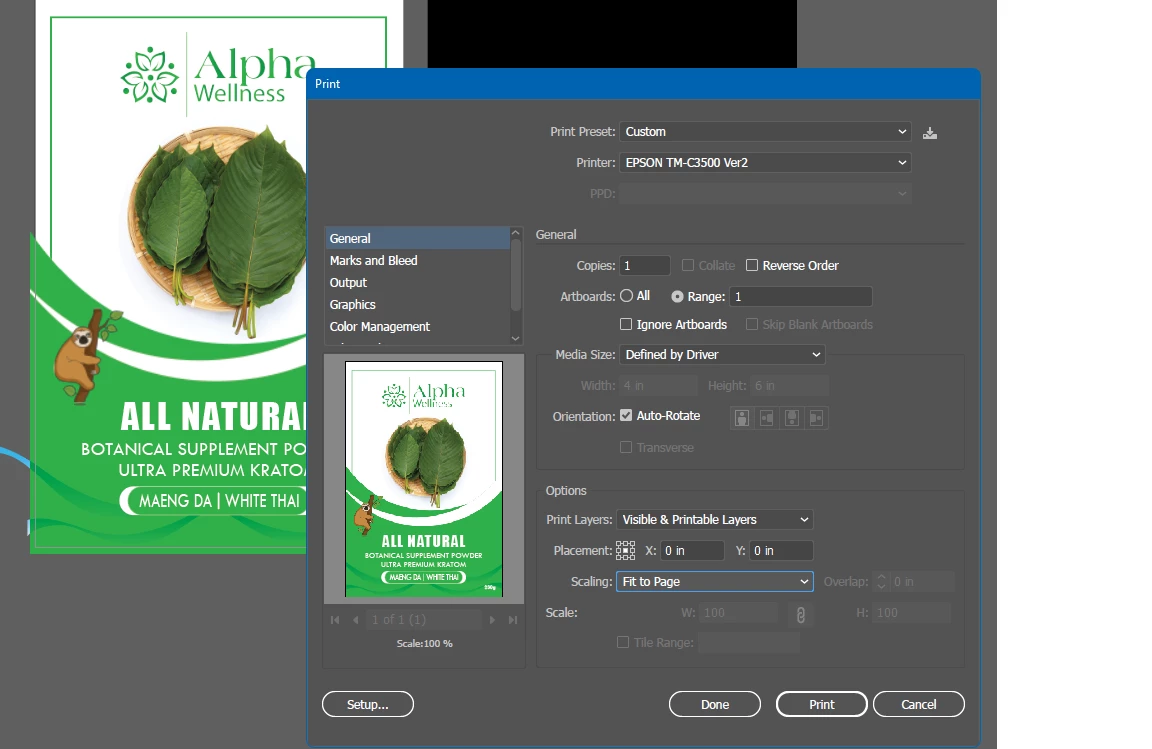This screenshot has width=1152, height=749.
Task: Click the Placement X input field
Action: pos(692,551)
